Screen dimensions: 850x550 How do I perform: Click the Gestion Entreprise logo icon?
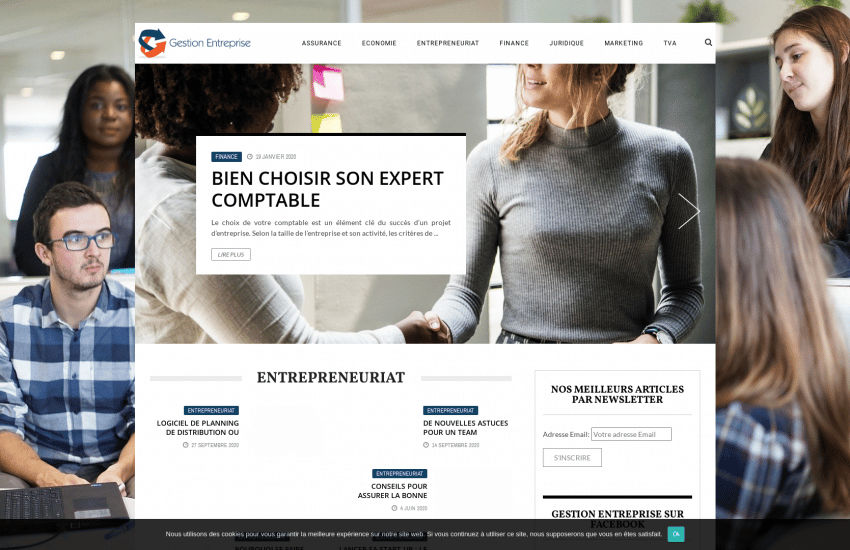152,43
